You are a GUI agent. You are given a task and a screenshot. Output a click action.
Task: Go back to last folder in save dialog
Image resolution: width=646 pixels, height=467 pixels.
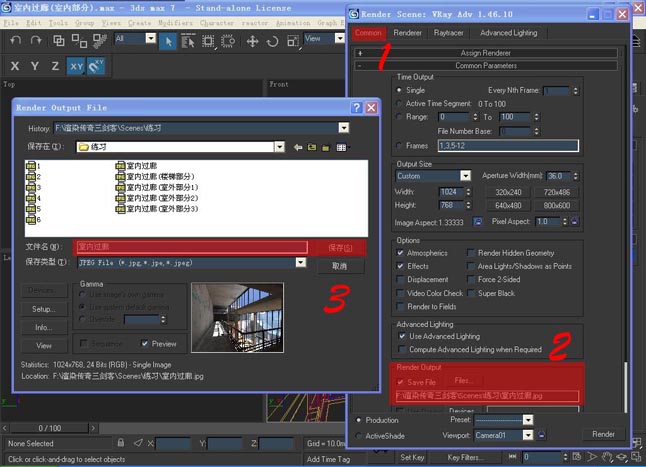click(x=298, y=147)
